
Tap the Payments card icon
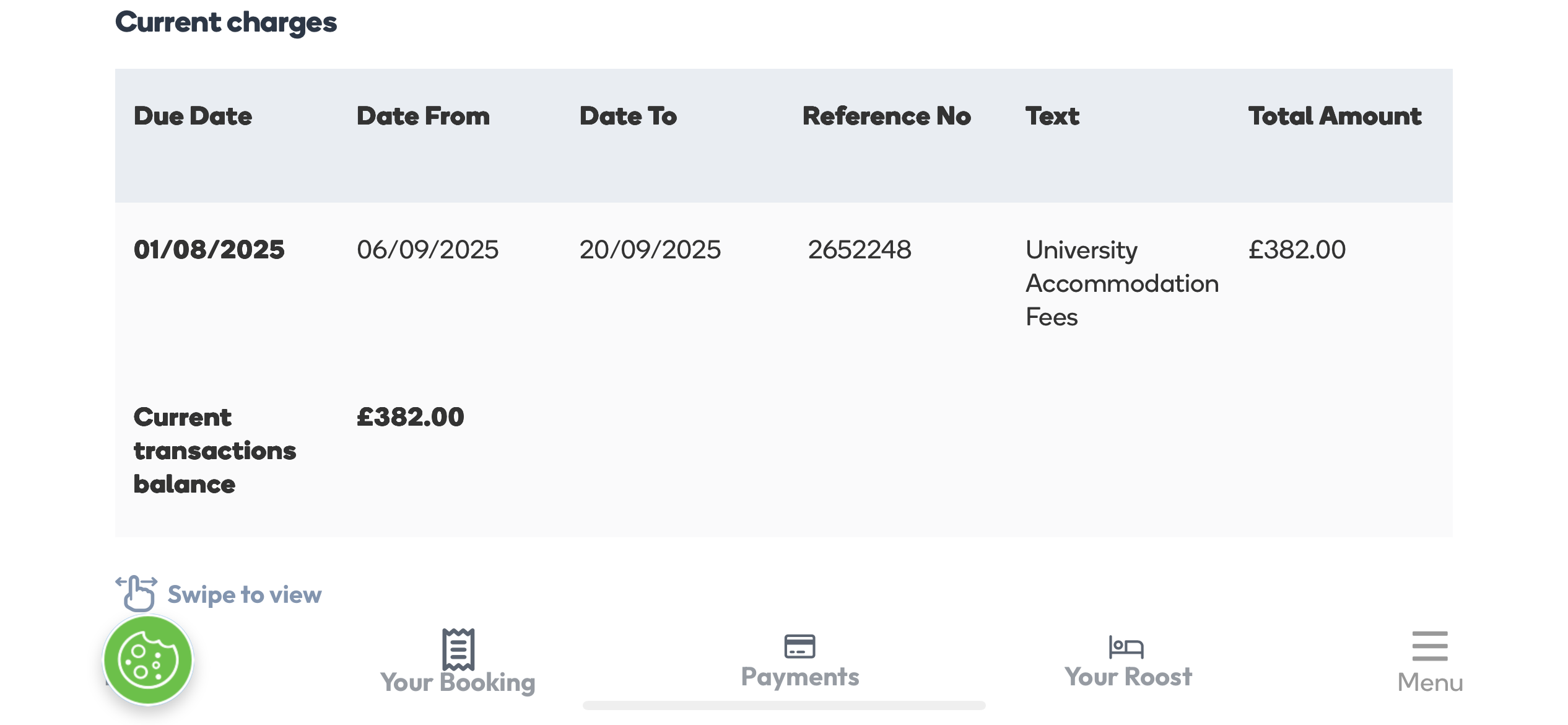[x=799, y=646]
